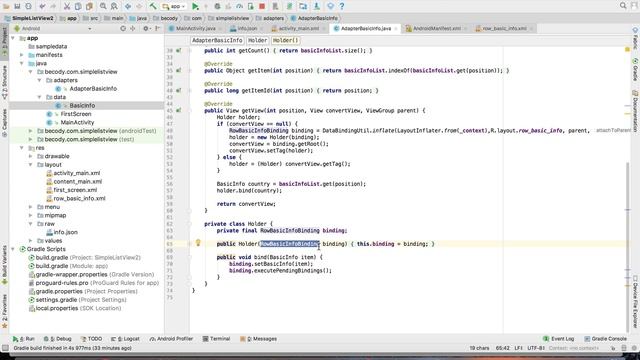Click Collapse All icon in Project panel

coord(133,29)
